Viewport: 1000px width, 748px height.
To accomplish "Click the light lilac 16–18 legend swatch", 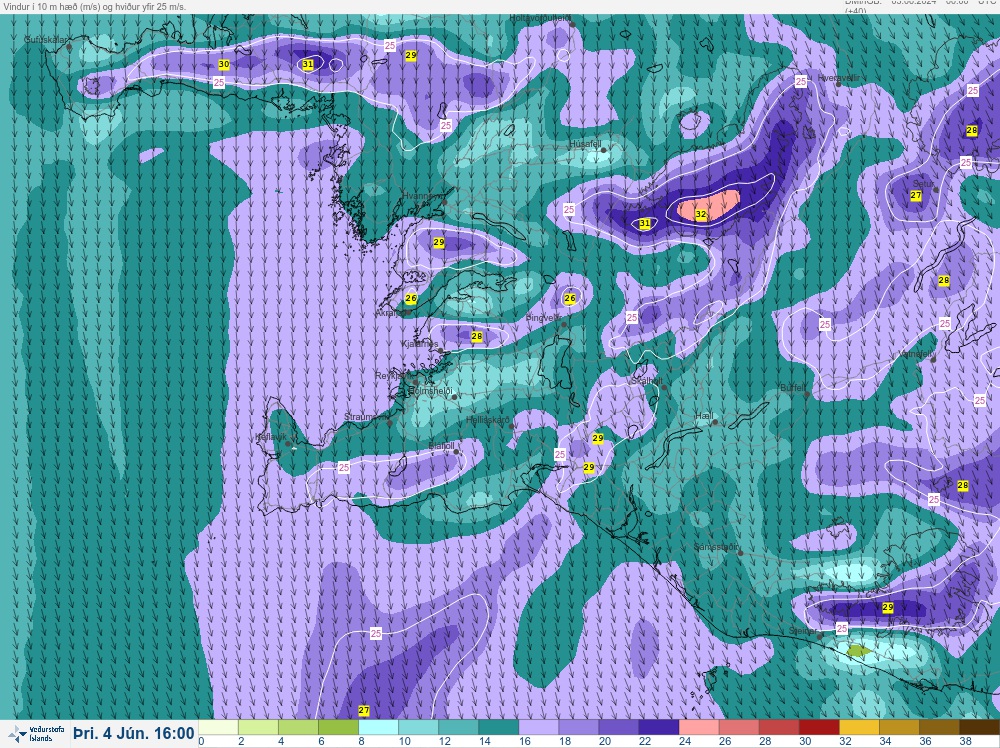I will coord(539,727).
